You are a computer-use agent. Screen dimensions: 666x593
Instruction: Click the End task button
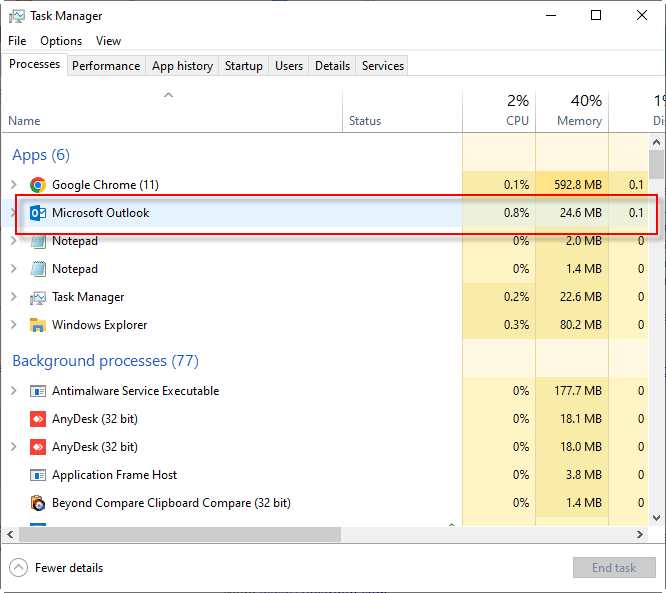614,568
